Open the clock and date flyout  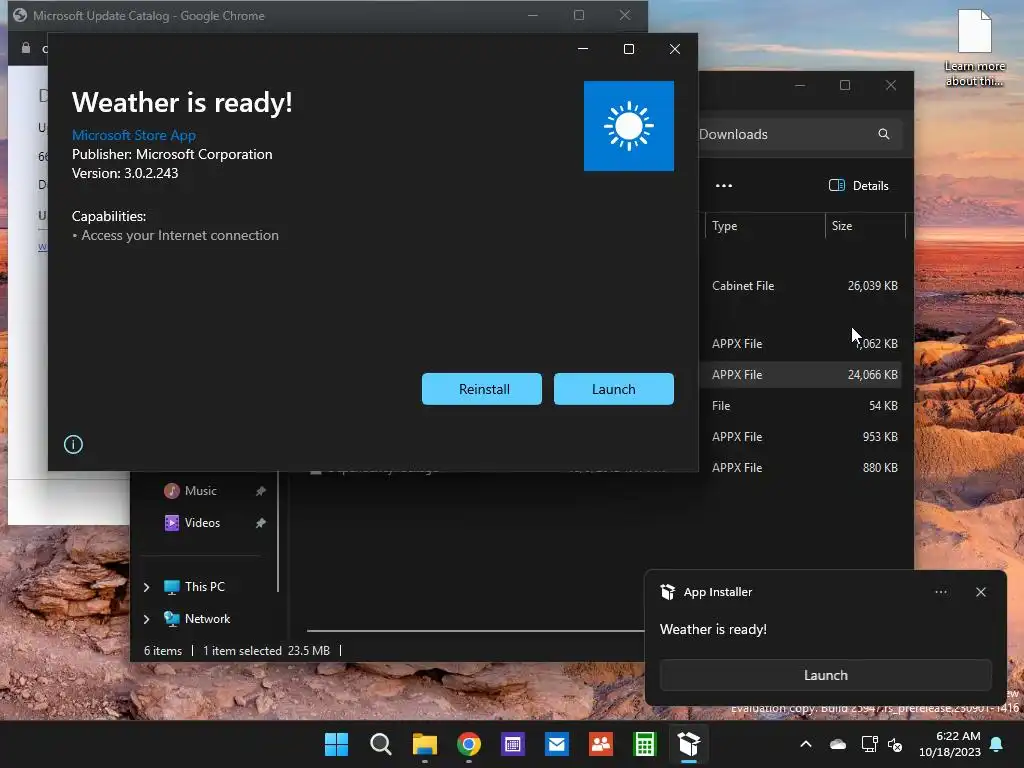point(950,744)
